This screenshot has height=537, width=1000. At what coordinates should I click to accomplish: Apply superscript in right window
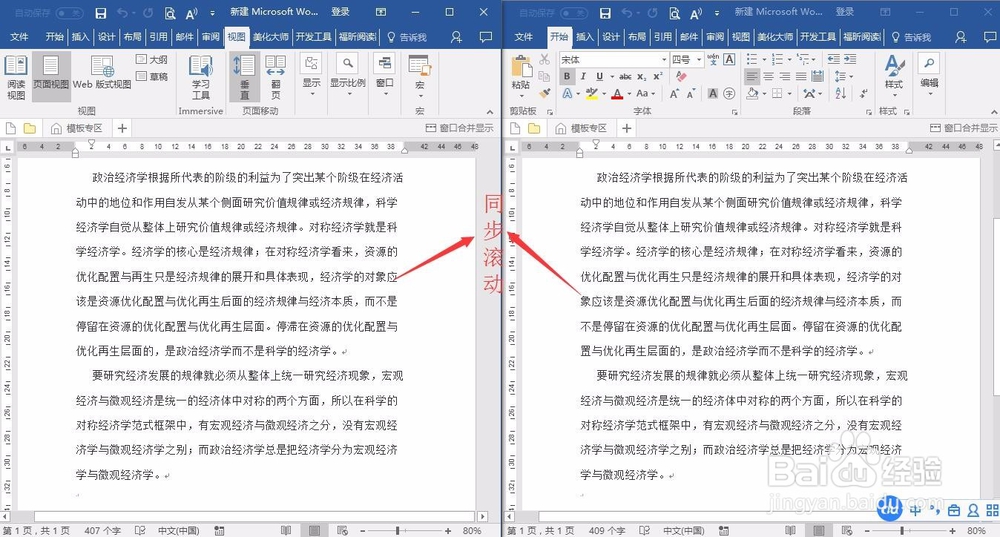click(x=658, y=77)
